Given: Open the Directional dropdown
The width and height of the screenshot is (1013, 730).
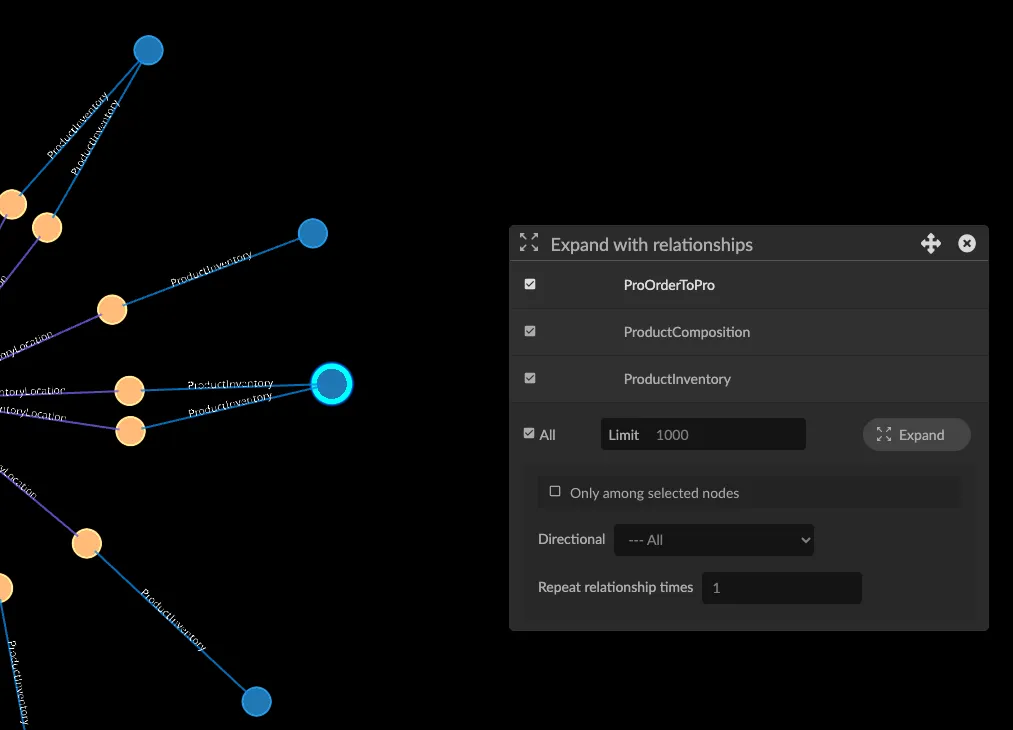Looking at the screenshot, I should (714, 540).
